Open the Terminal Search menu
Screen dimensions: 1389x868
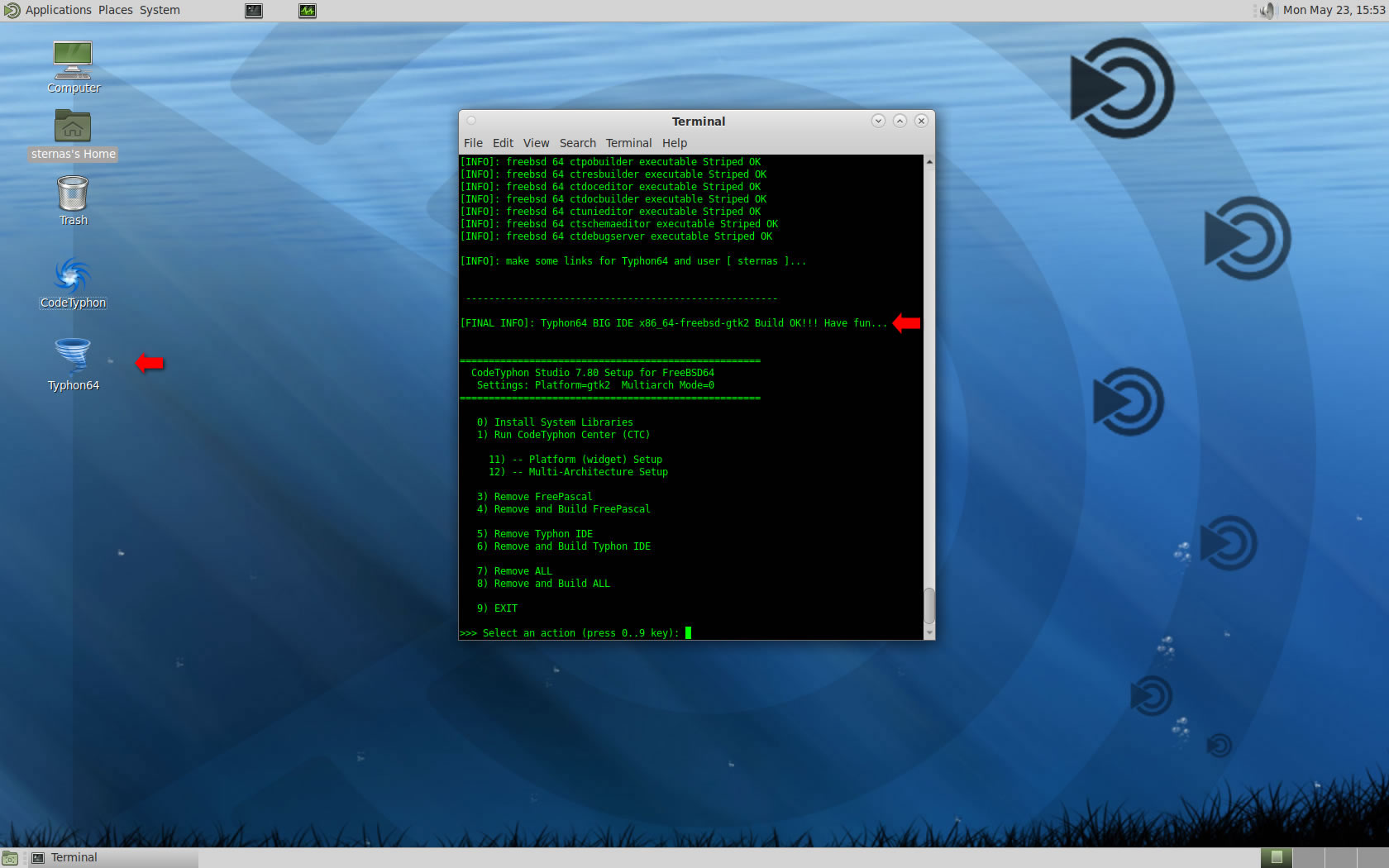coord(578,143)
